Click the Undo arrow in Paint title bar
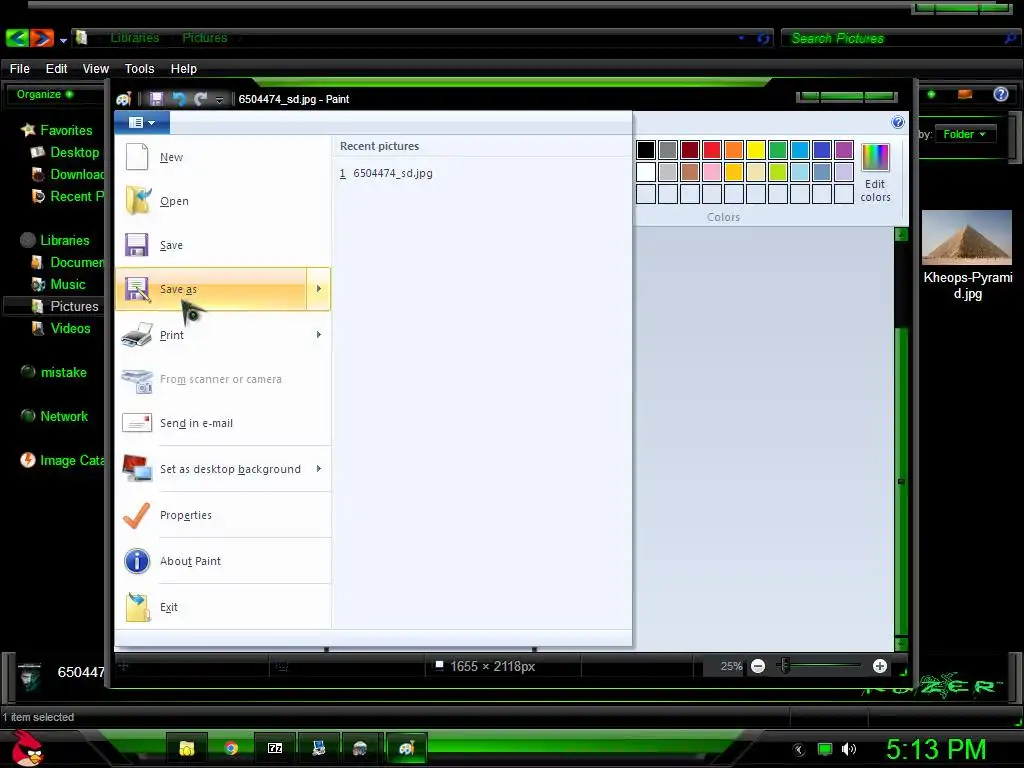This screenshot has width=1024, height=768. [178, 99]
